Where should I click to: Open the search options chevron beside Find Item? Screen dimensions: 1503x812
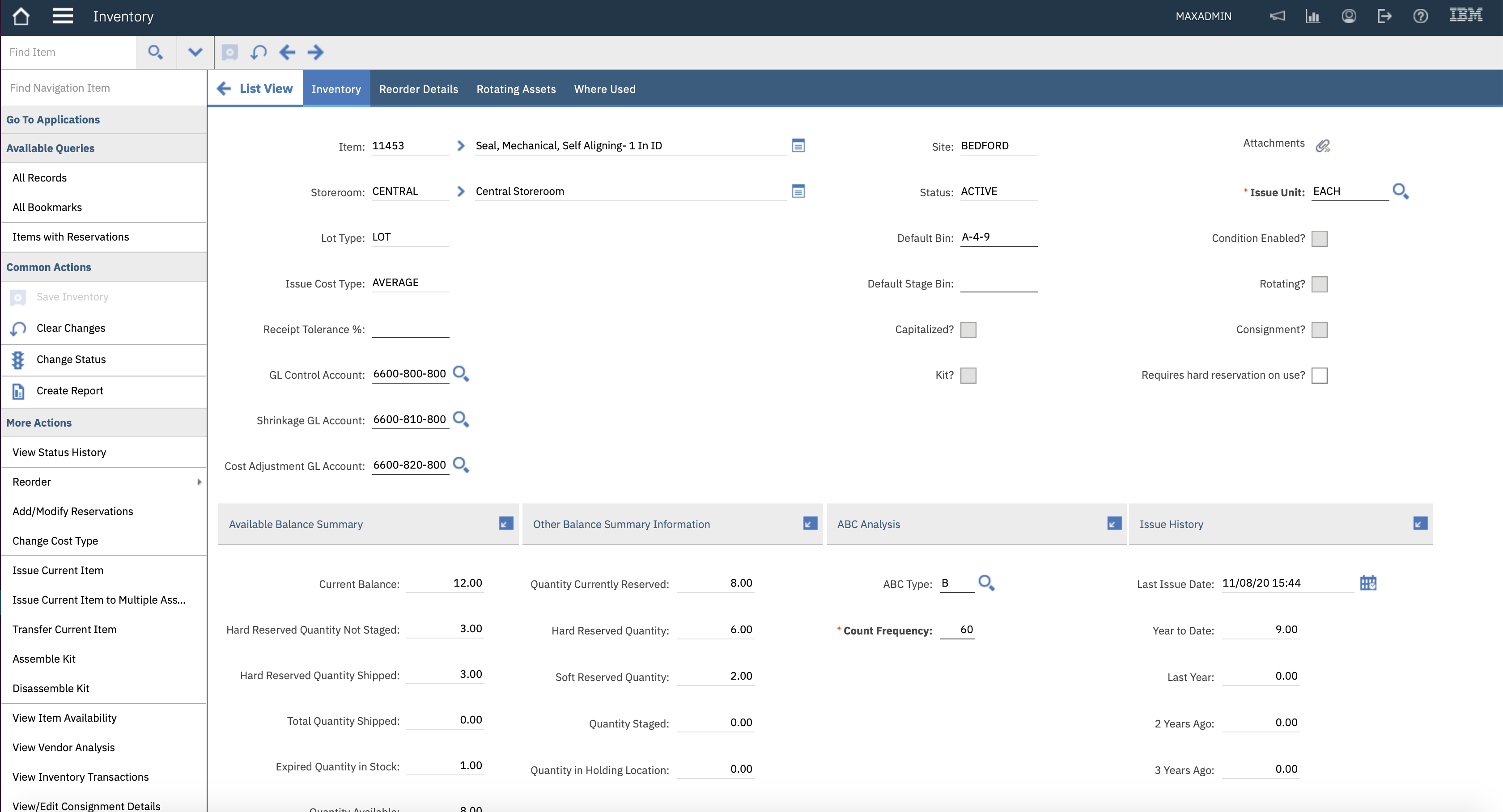click(x=194, y=52)
